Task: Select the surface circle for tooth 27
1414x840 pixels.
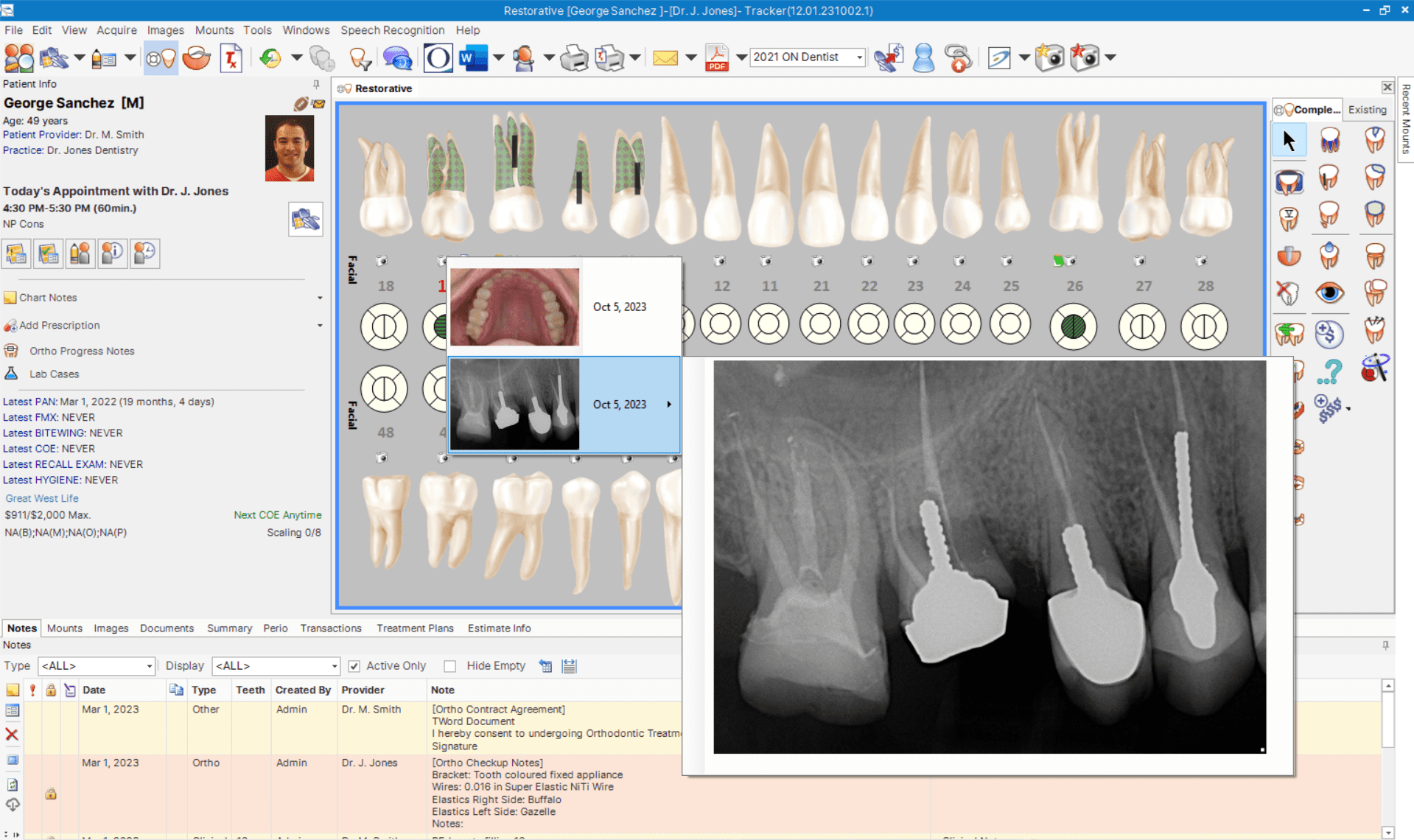Action: point(1142,326)
